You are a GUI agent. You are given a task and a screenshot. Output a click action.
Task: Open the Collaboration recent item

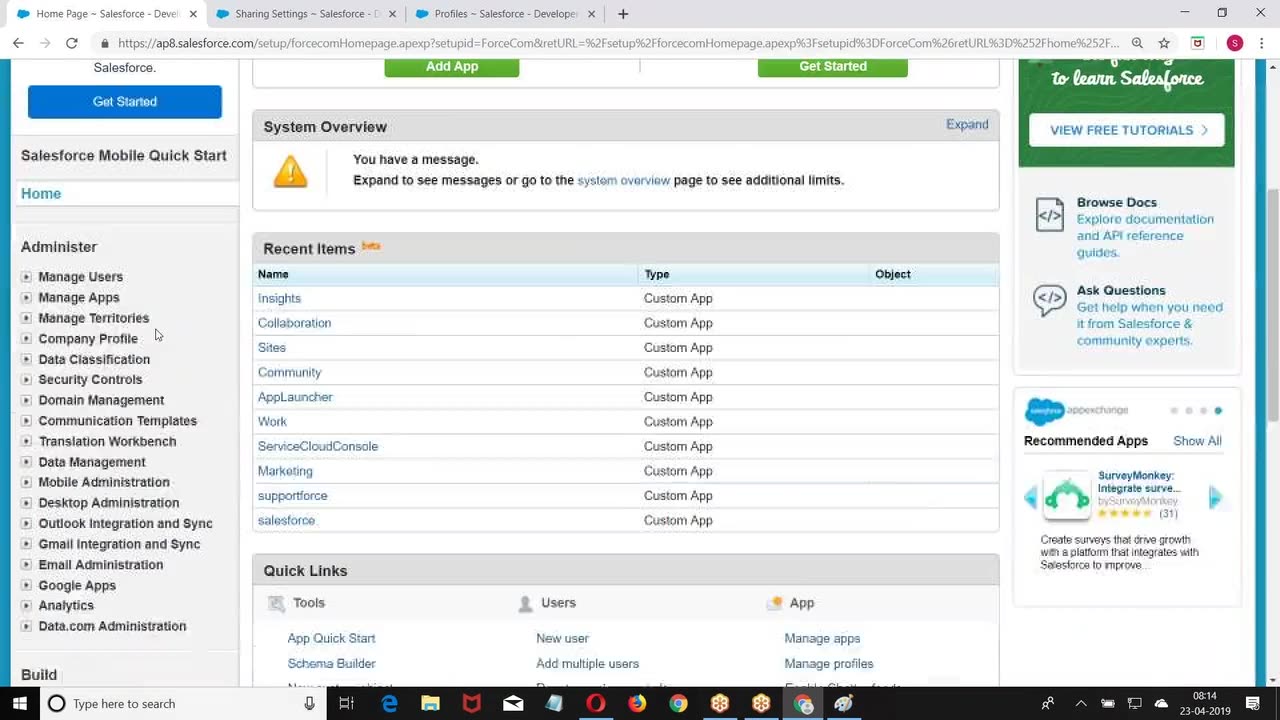294,323
